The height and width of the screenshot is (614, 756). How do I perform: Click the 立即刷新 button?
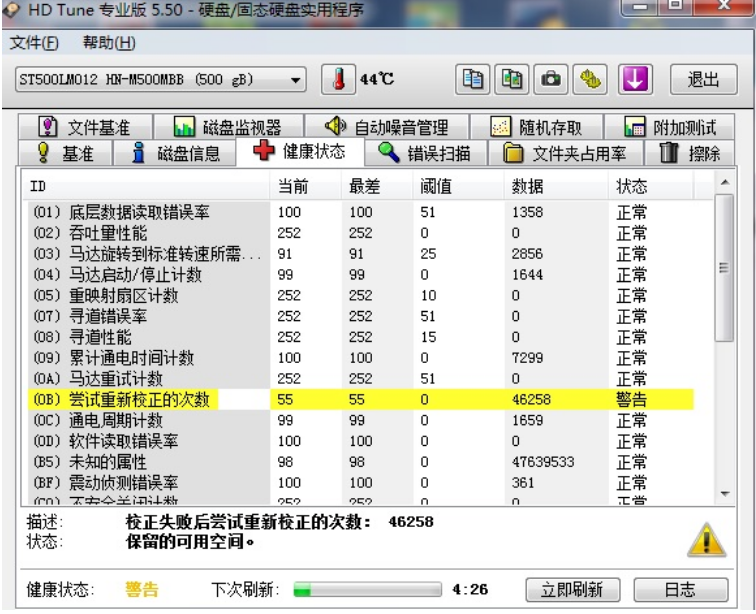coord(573,589)
